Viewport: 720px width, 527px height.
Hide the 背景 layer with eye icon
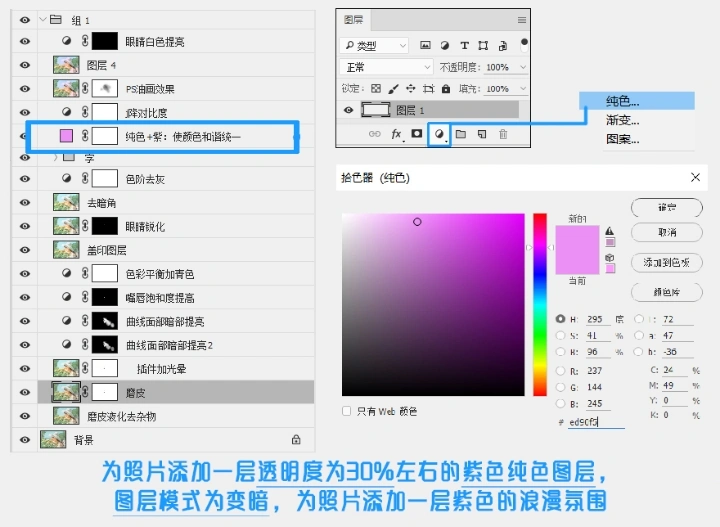click(x=25, y=439)
